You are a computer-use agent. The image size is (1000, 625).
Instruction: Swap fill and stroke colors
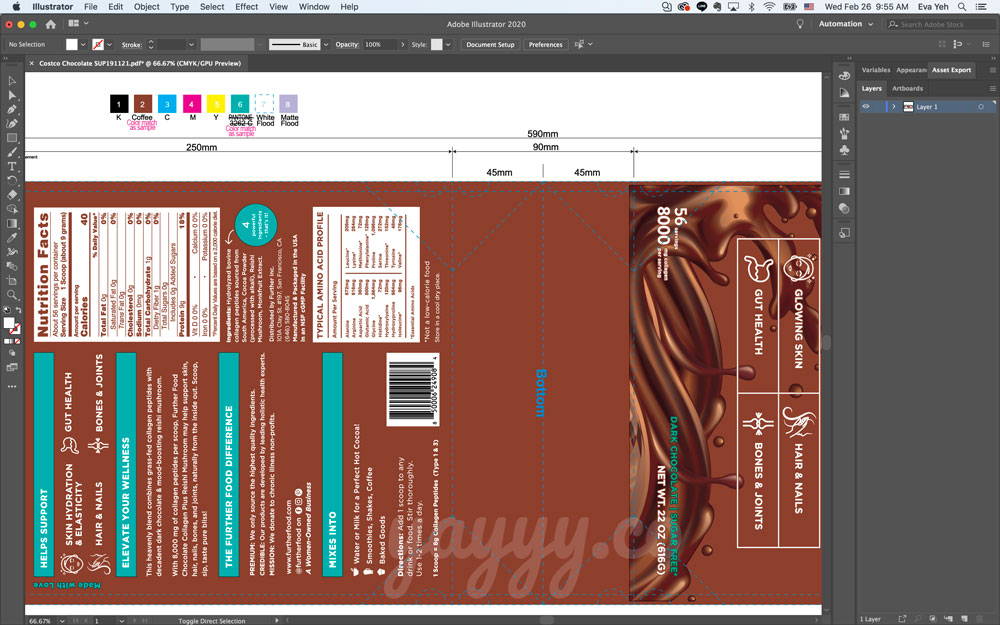[x=18, y=311]
